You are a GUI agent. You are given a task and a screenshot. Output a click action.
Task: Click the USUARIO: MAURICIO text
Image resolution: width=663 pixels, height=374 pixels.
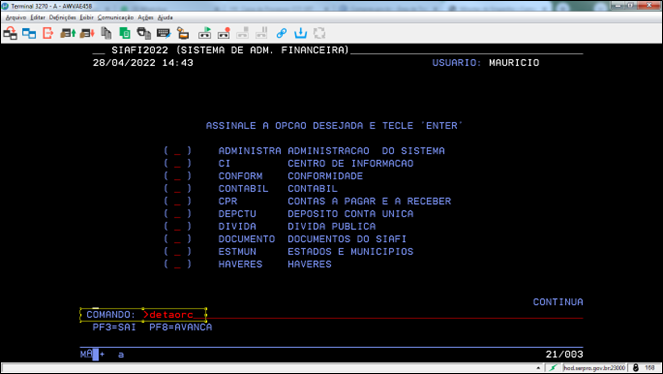click(485, 63)
